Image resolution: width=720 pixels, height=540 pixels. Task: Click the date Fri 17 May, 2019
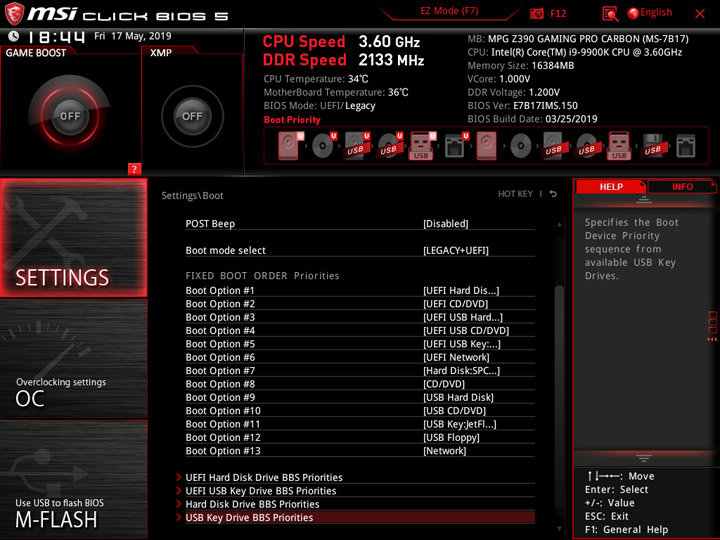(x=133, y=36)
